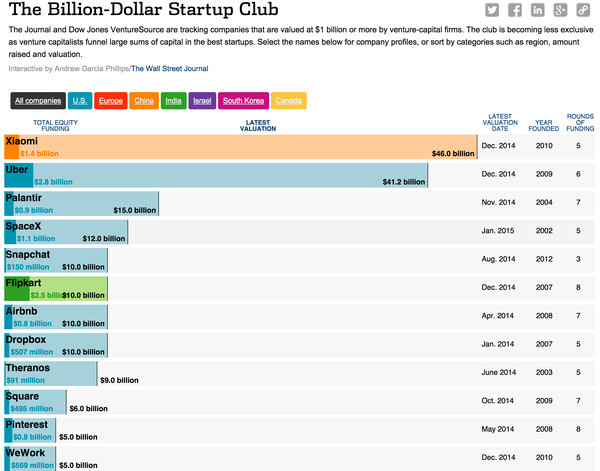The width and height of the screenshot is (600, 471).
Task: Sort by Total Equity Funding column
Action: tap(55, 125)
